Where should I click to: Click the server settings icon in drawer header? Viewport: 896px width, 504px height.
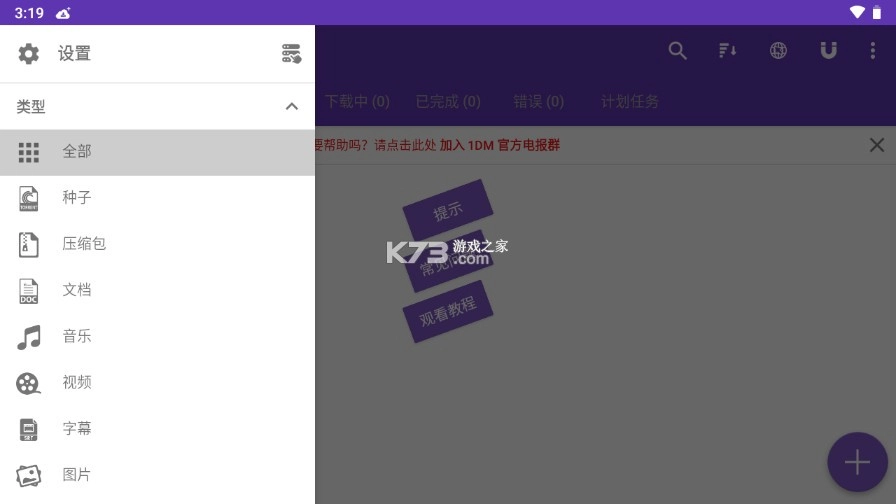click(291, 54)
